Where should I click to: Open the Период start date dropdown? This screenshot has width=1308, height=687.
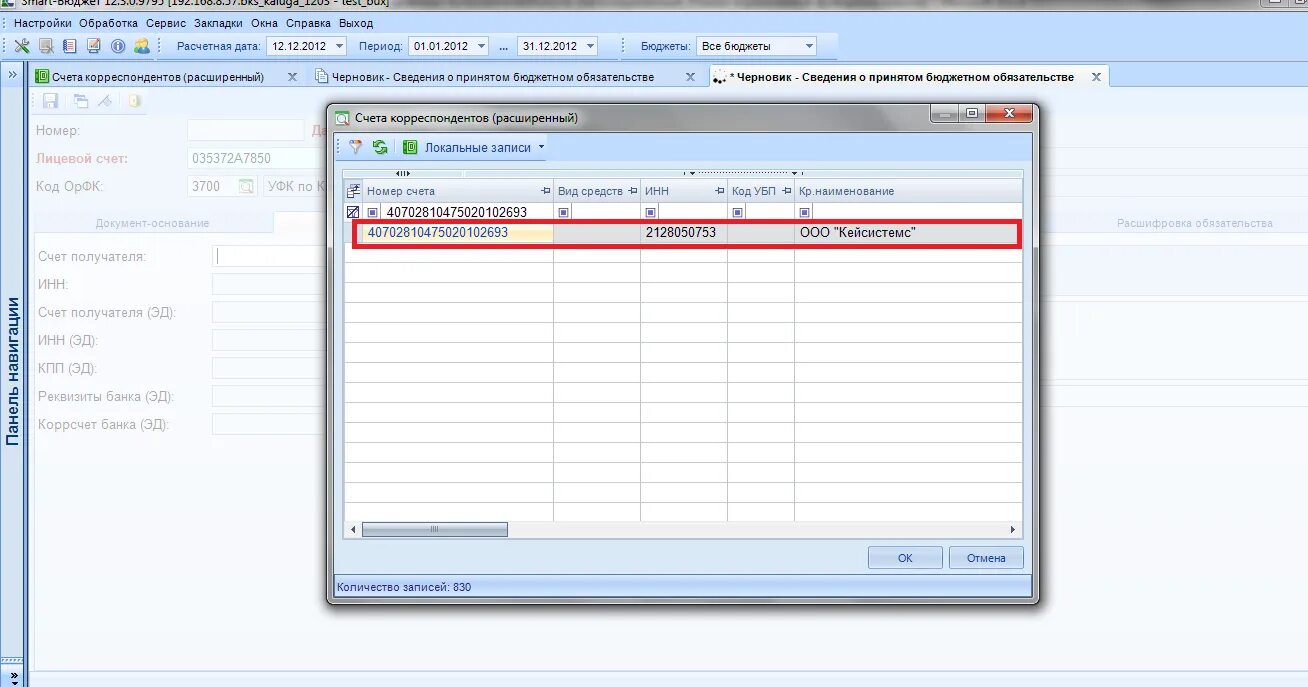coord(481,46)
